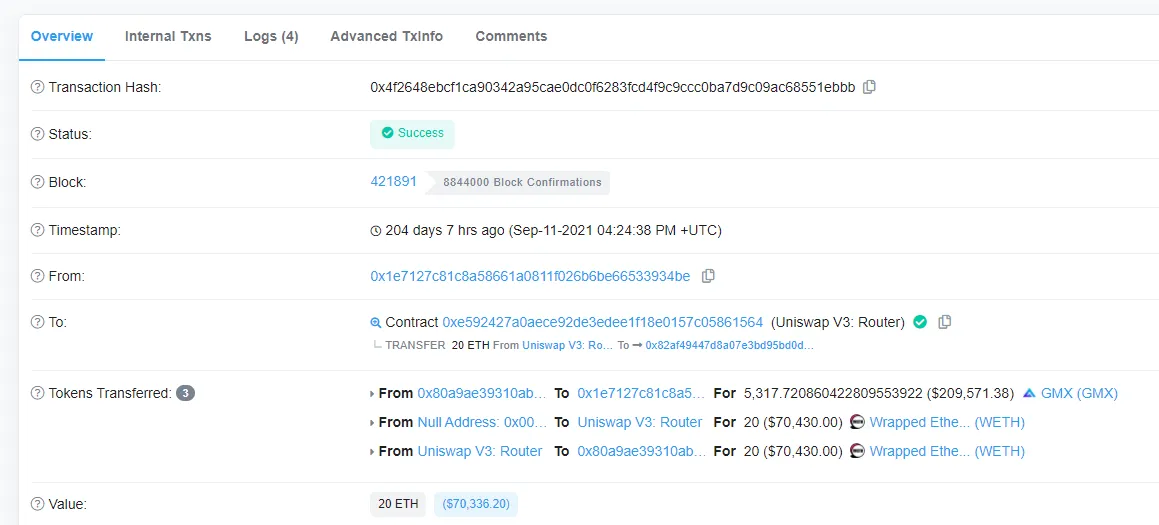Open recipient 0x80a9ae39310ab... in last transfer row
The height and width of the screenshot is (525, 1159).
(x=642, y=451)
